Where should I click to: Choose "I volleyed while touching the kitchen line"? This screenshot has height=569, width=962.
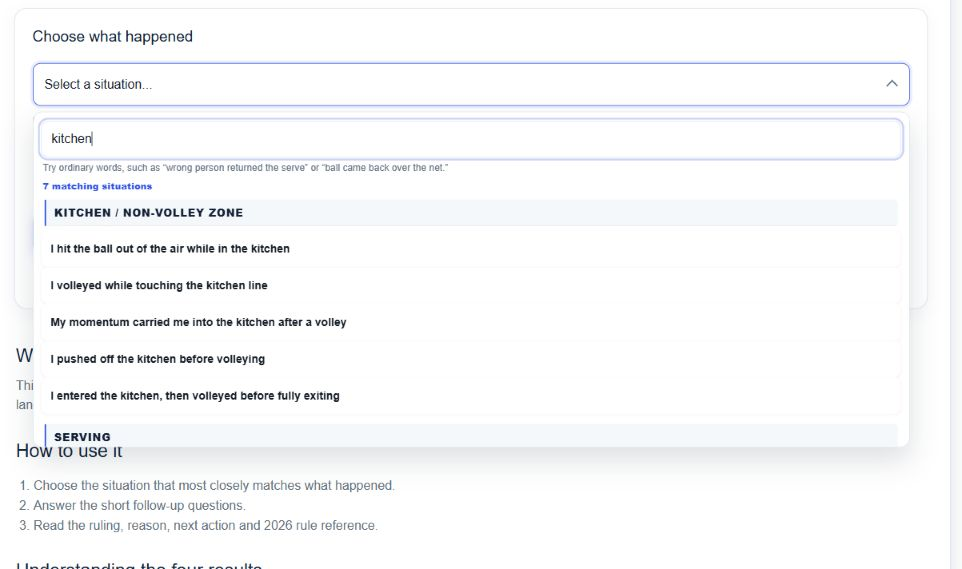pos(471,285)
